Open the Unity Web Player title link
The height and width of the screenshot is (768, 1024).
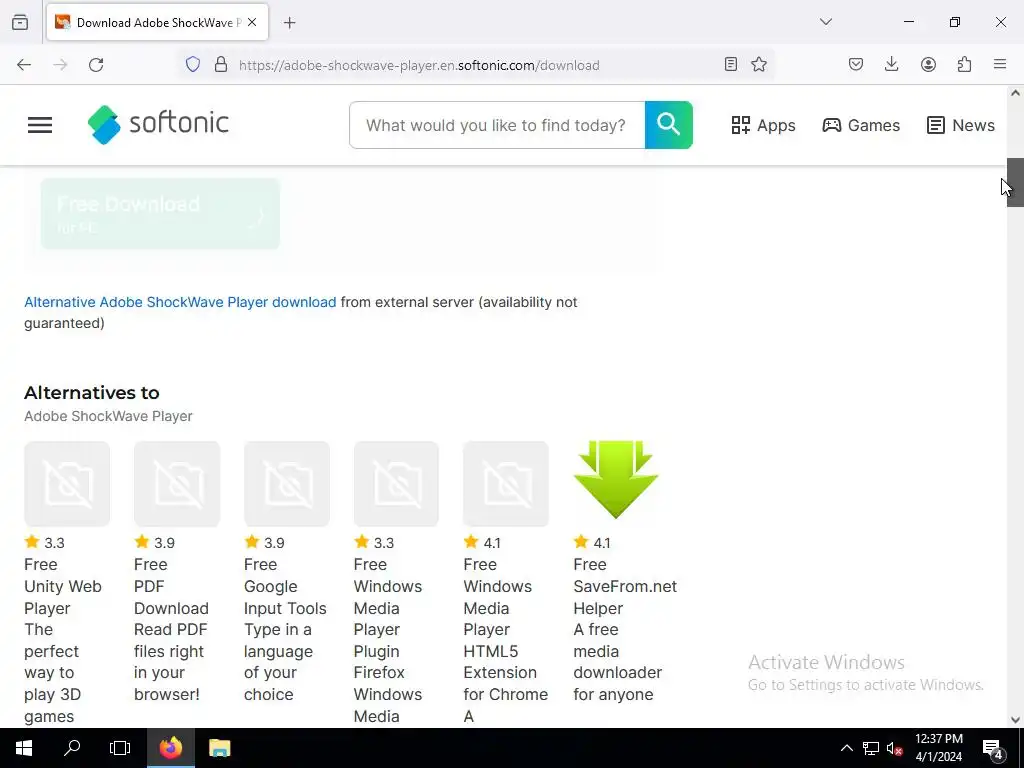[63, 597]
